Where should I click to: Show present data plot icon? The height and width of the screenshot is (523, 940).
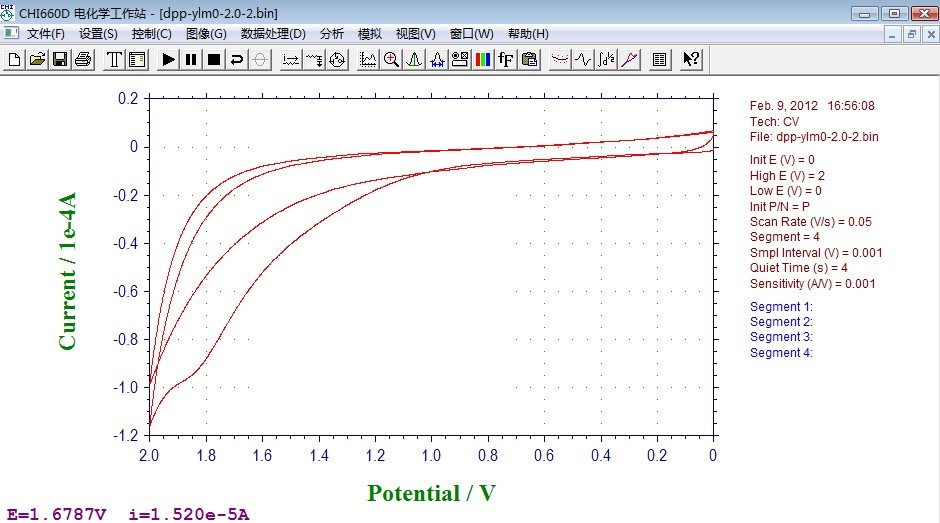[368, 59]
